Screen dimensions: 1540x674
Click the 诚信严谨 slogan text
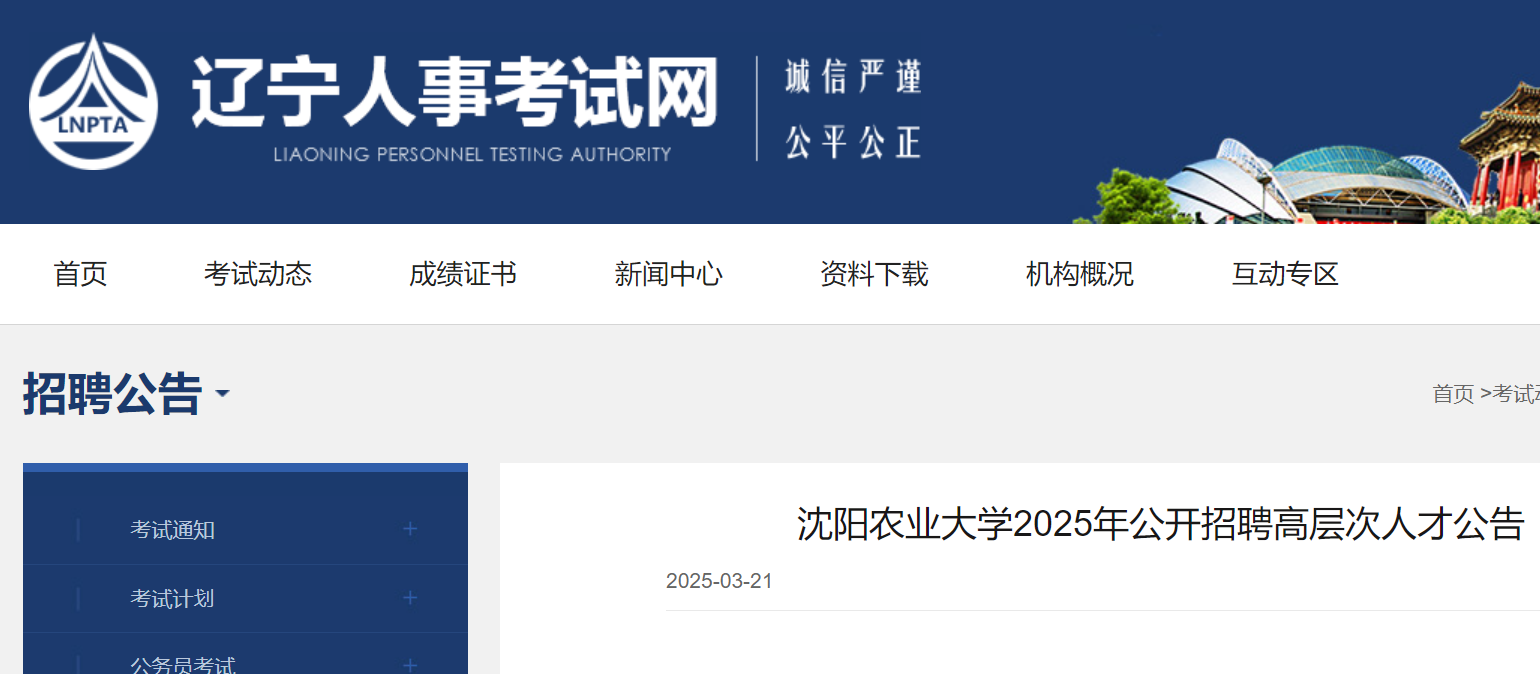click(852, 77)
